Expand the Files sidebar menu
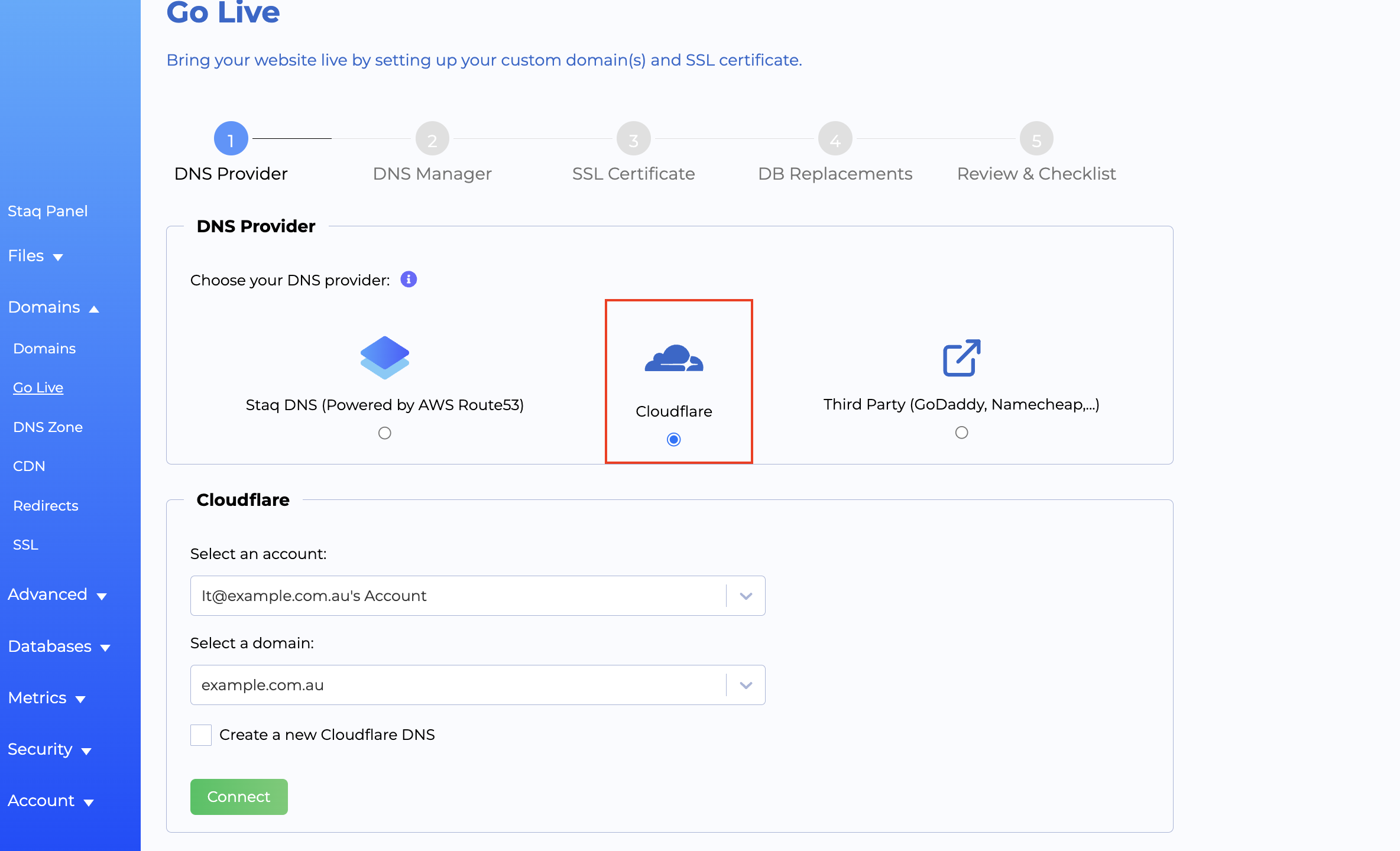Screen dimensions: 1400x851 pyautogui.click(x=35, y=256)
